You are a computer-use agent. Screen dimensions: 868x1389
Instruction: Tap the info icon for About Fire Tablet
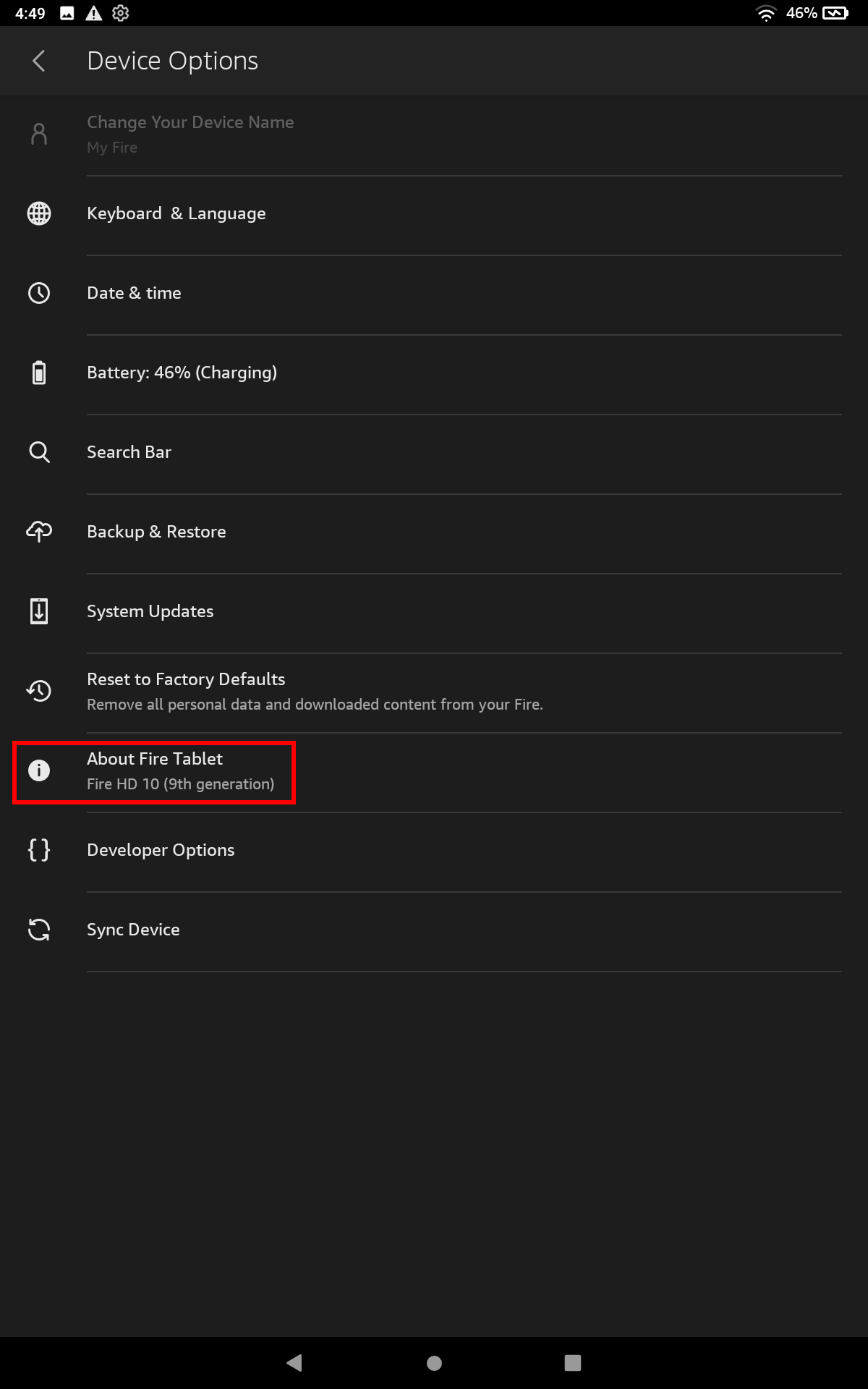click(39, 770)
